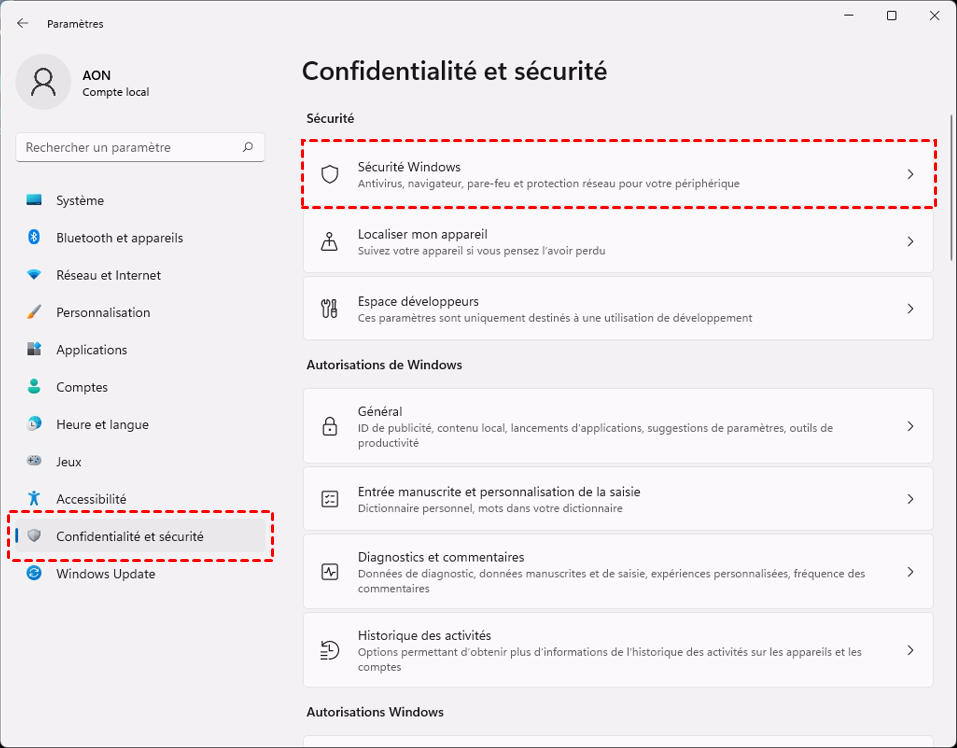Switch to the Comptes section

click(82, 387)
